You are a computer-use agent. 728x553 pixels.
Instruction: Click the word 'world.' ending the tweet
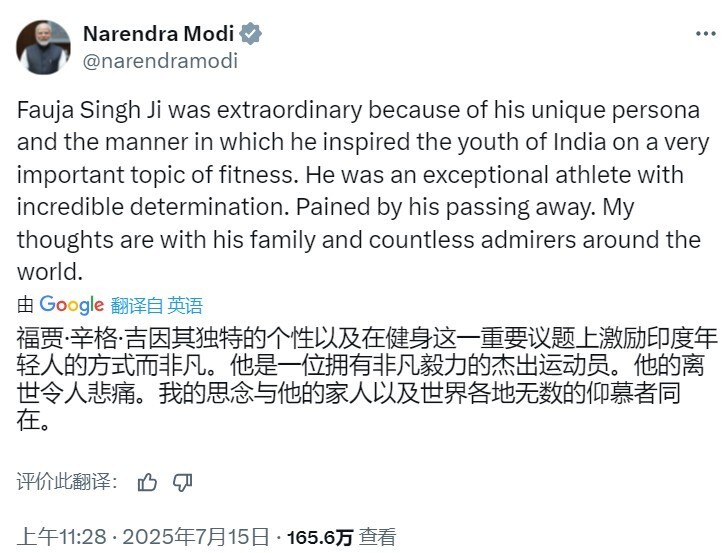(50, 272)
